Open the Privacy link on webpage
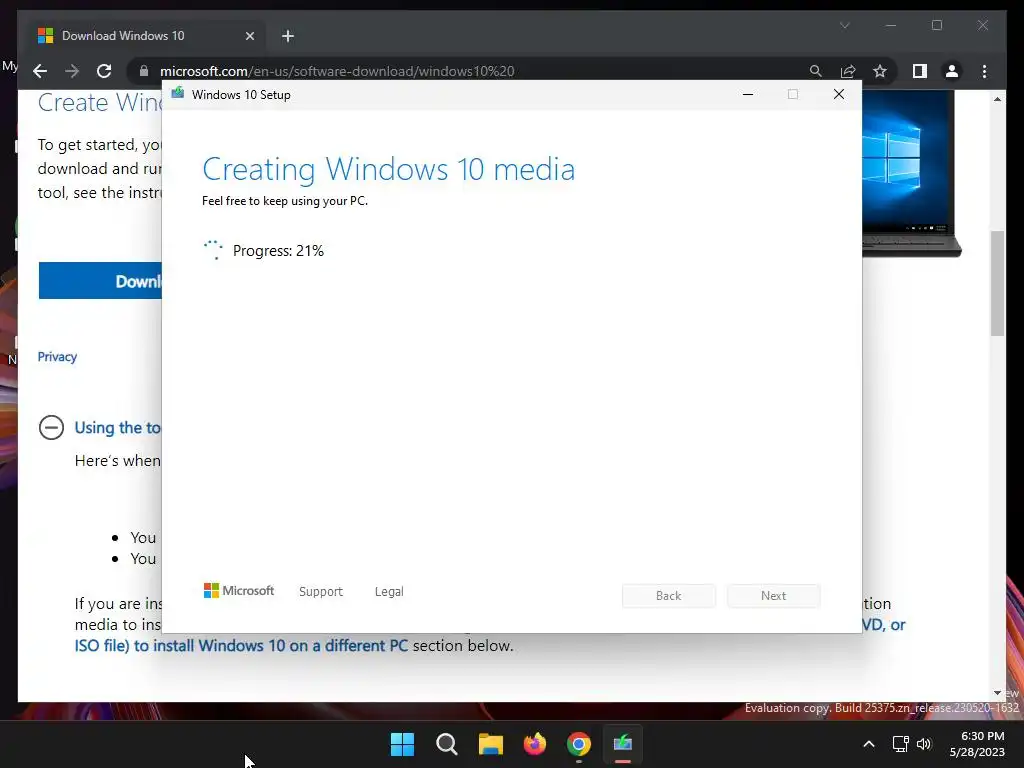 (57, 357)
